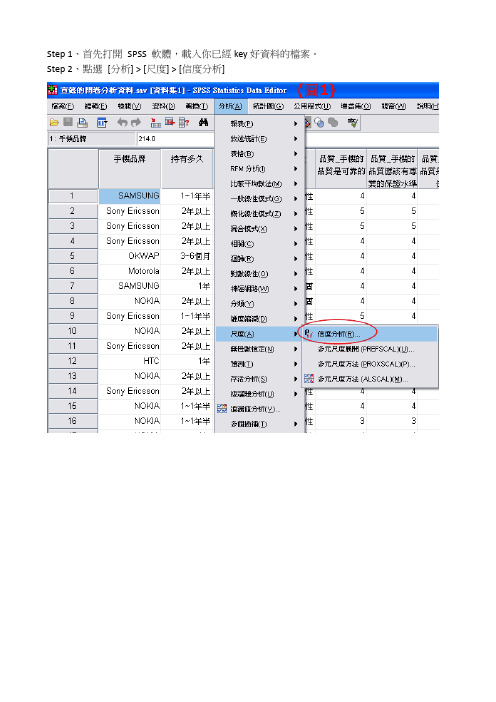The height and width of the screenshot is (702, 496).
Task: Select 多個插補(T) in the Analyze menu
Action: [x=260, y=424]
